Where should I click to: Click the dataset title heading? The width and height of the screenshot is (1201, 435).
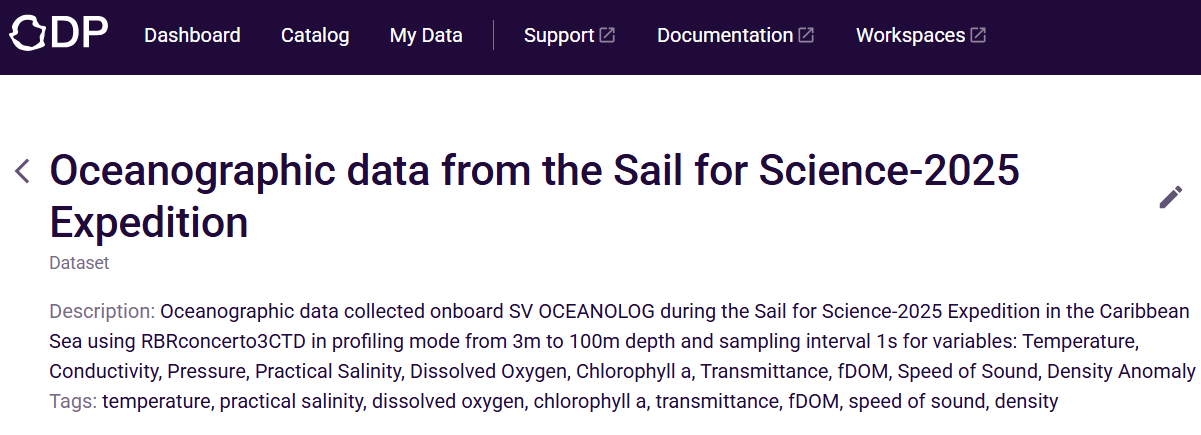534,196
